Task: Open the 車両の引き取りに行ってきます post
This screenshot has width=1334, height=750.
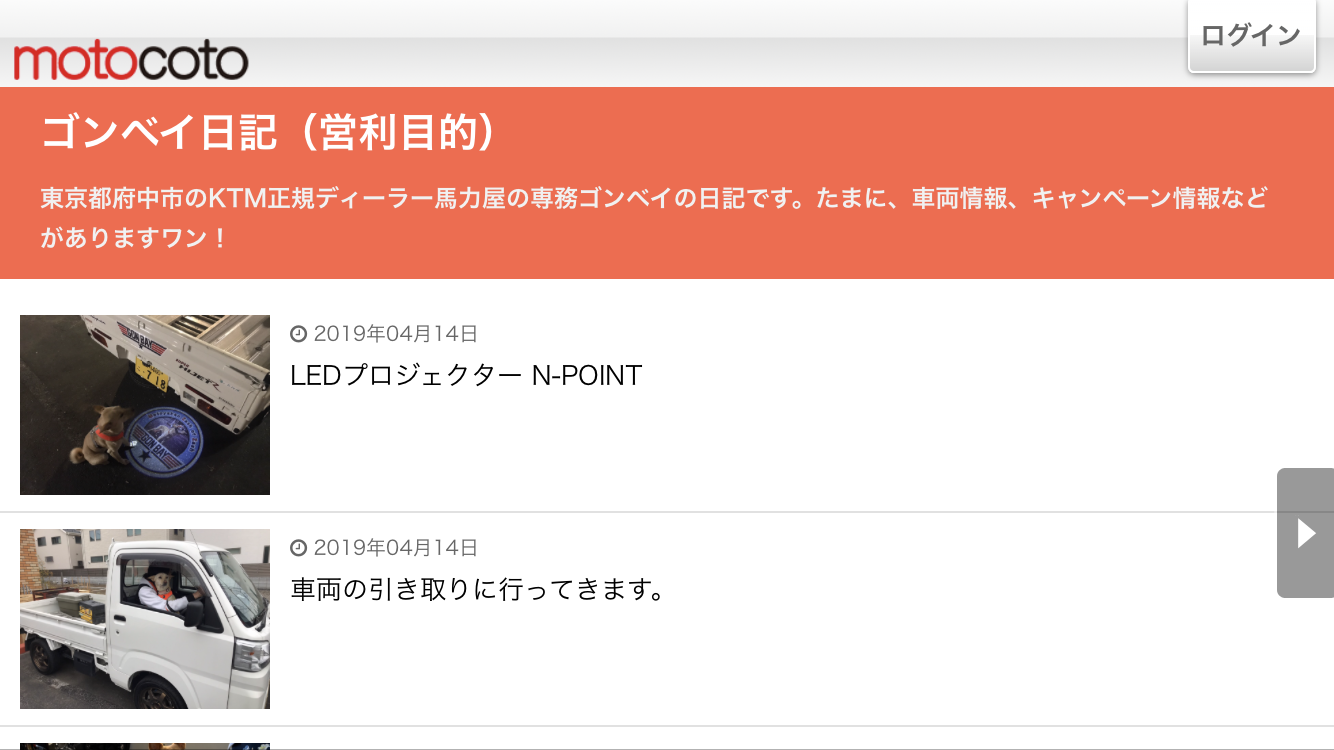Action: 478,590
